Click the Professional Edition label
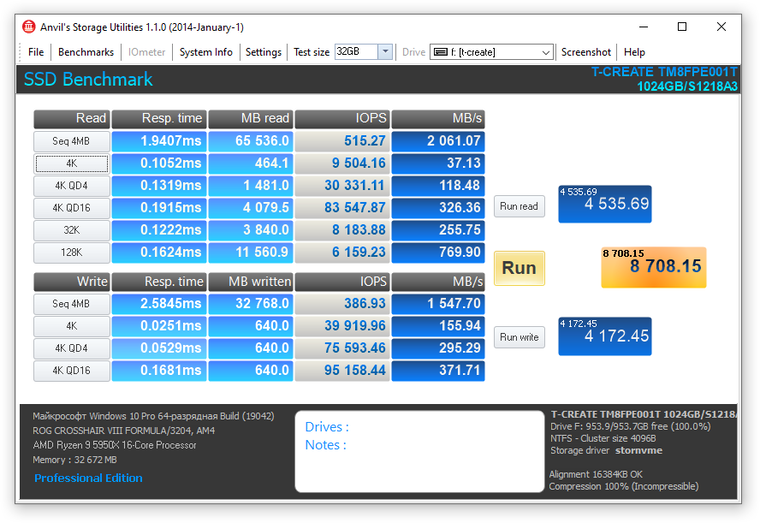The image size is (760, 523). (88, 478)
